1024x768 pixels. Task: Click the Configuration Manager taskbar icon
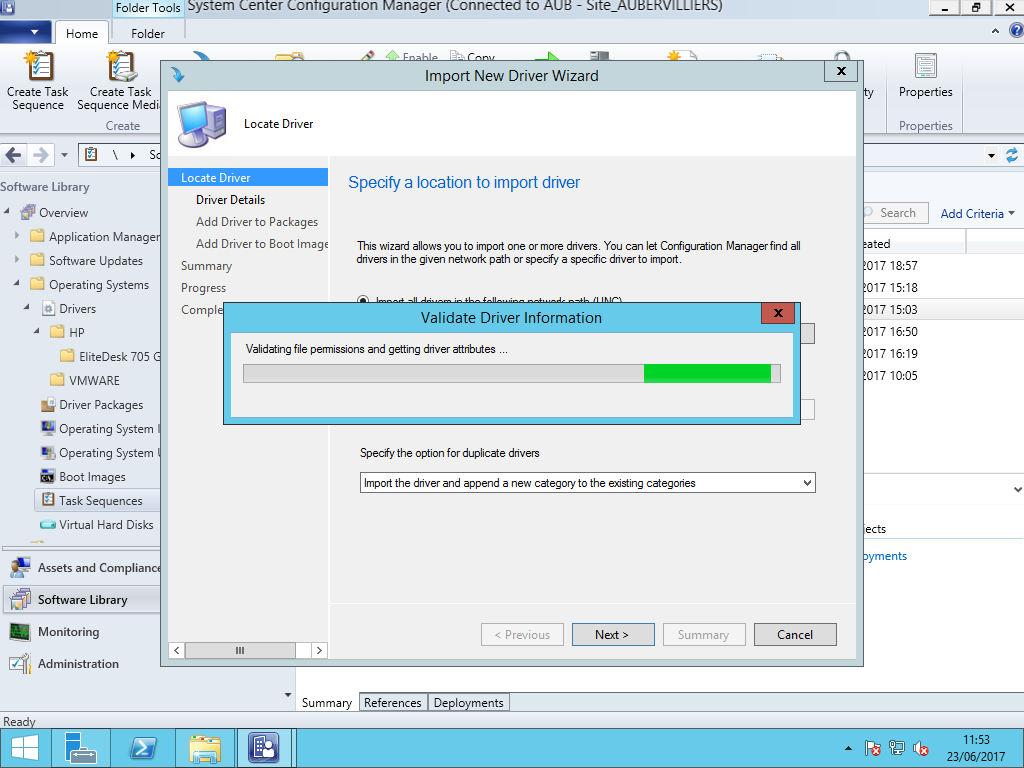(264, 748)
